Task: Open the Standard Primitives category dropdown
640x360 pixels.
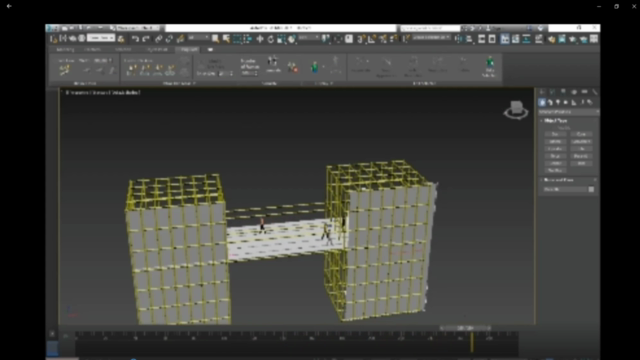Action: 568,112
